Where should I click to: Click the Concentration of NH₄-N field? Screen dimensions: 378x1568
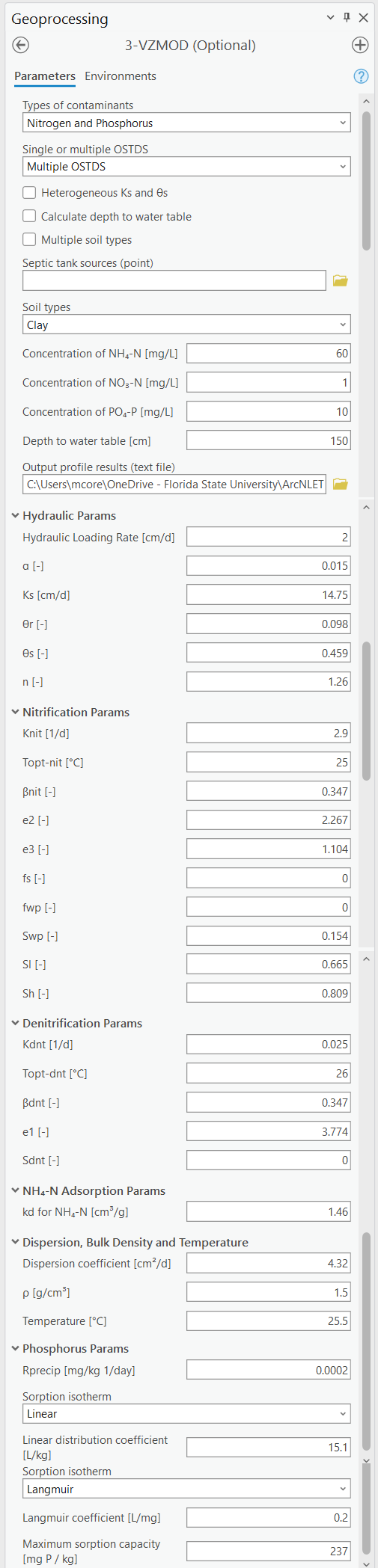[x=269, y=354]
